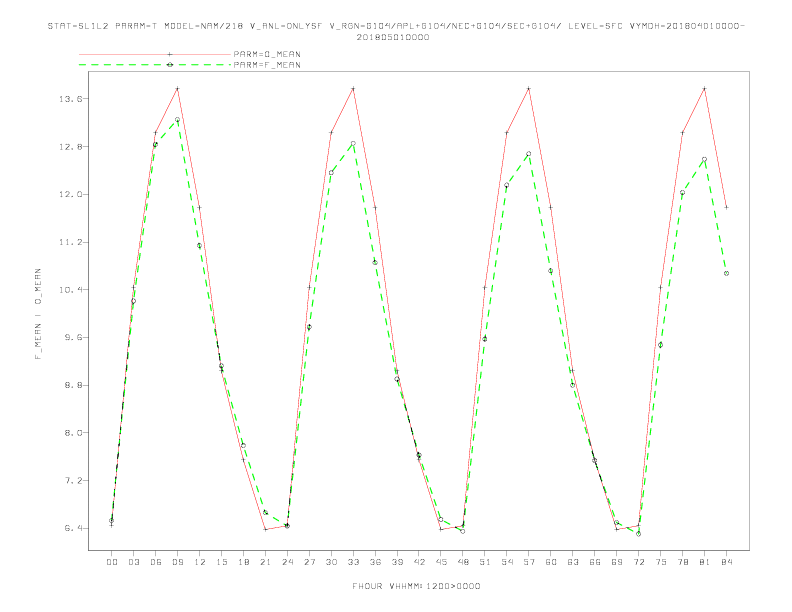Click O_MEAN plus peak point at hour 33
792x612 pixels.
(353, 89)
